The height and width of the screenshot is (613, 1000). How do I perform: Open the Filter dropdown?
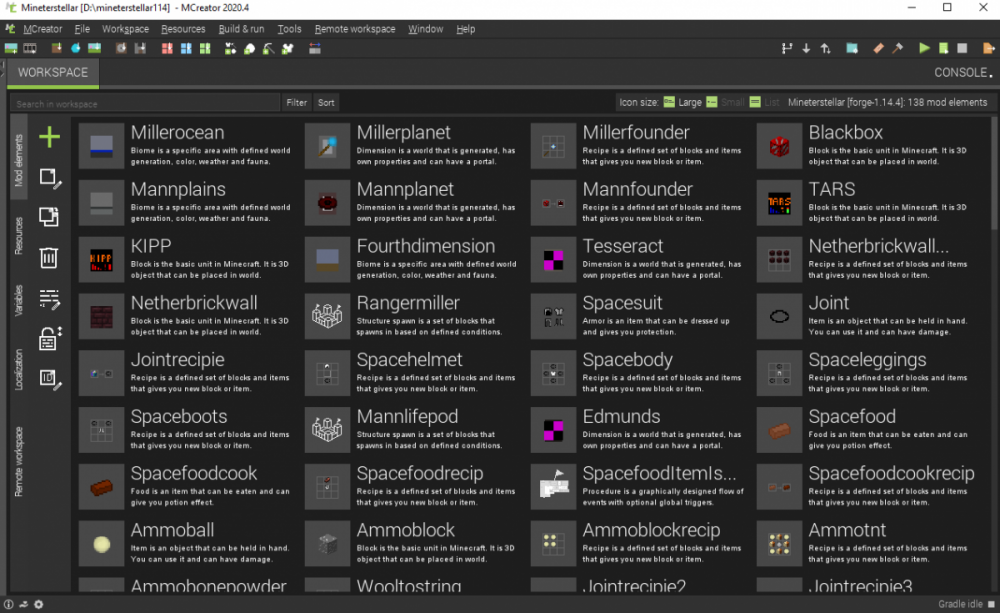click(297, 102)
